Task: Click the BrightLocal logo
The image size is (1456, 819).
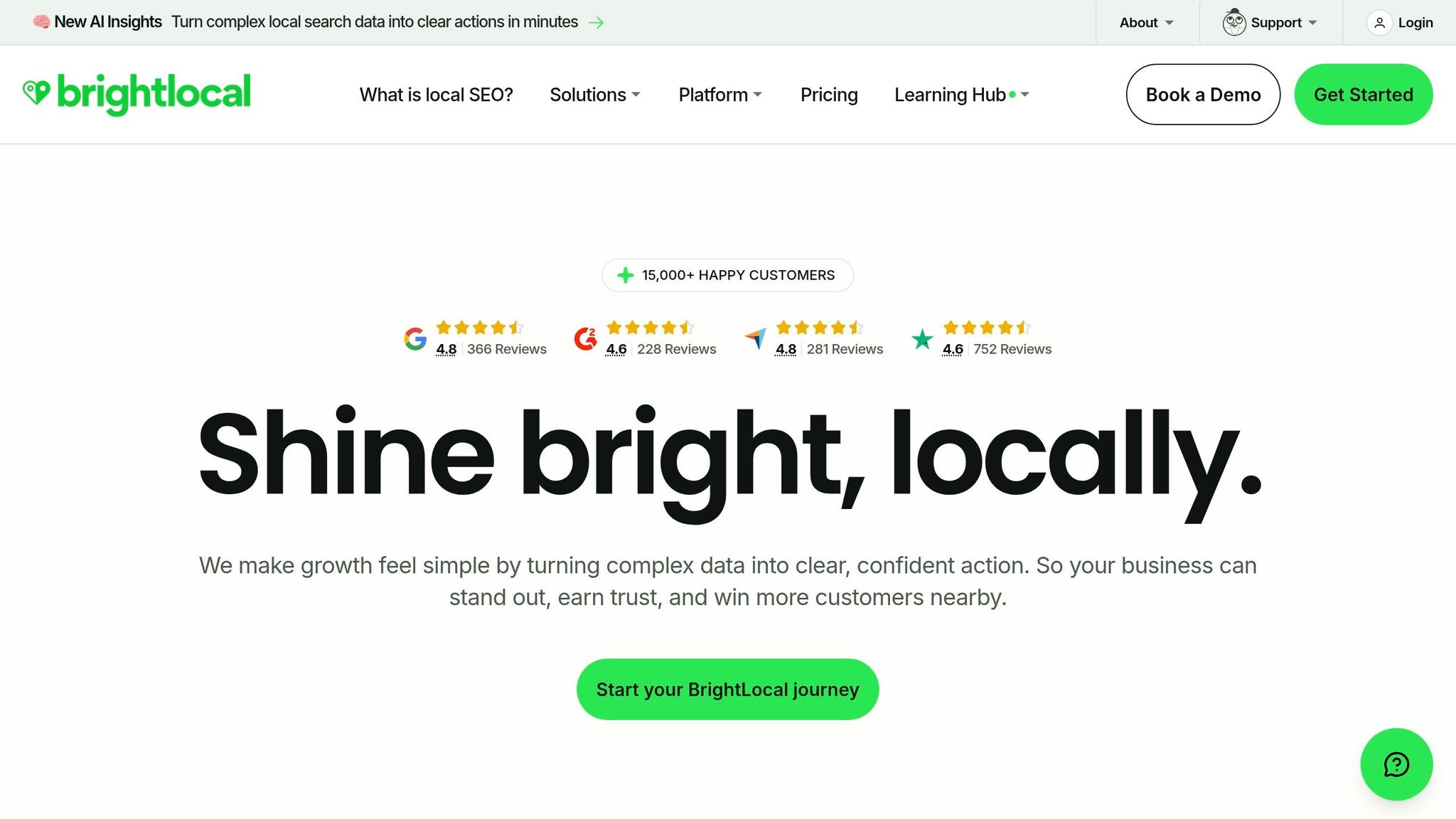Action: click(138, 93)
